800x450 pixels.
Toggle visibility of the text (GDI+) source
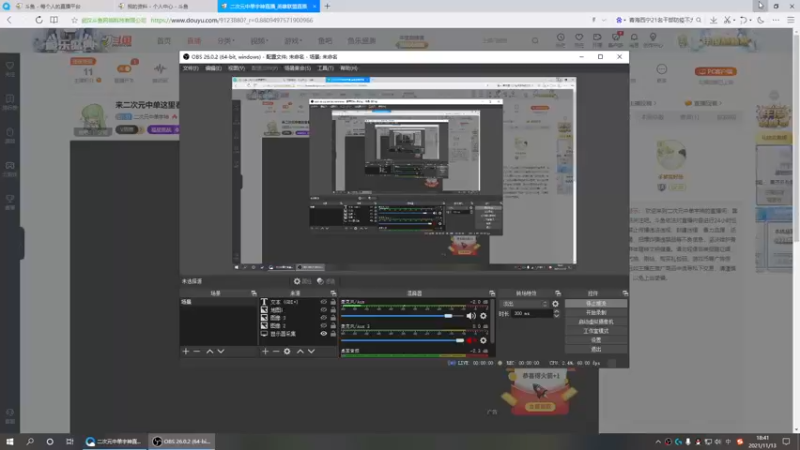323,302
